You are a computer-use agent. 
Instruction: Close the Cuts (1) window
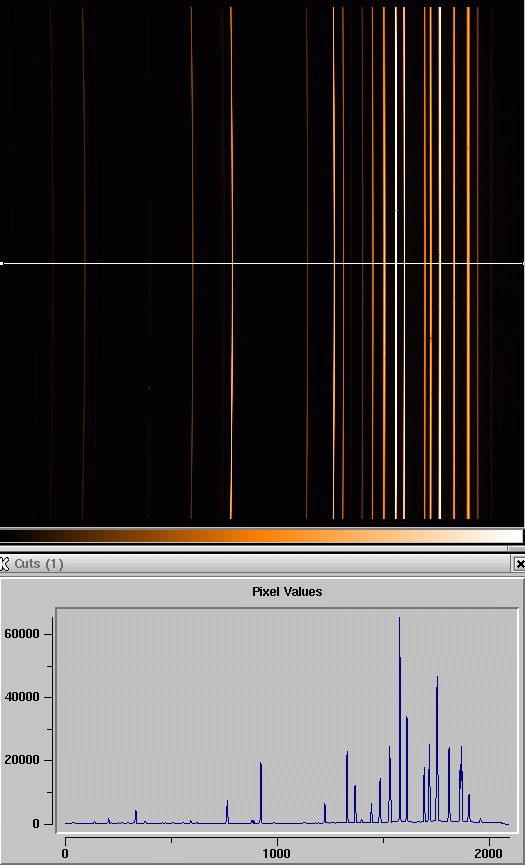519,563
